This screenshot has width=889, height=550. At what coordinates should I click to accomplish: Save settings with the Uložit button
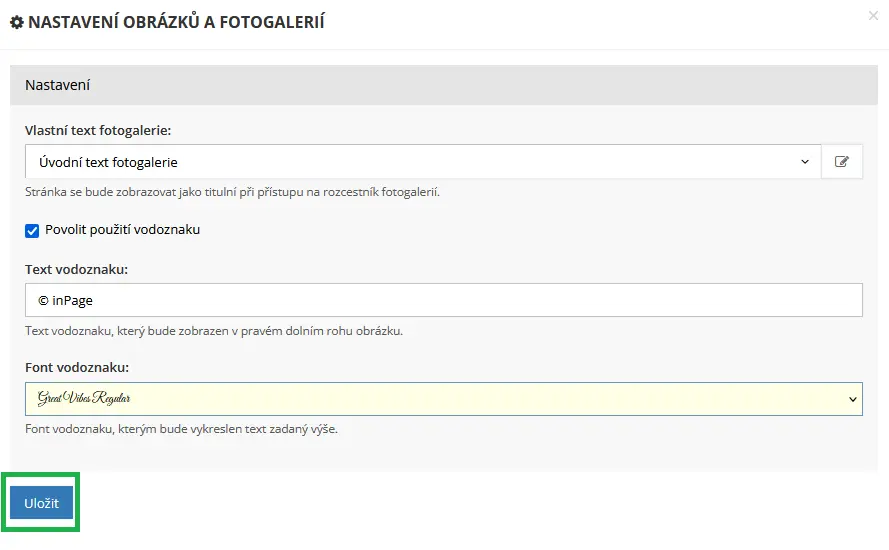pos(41,502)
